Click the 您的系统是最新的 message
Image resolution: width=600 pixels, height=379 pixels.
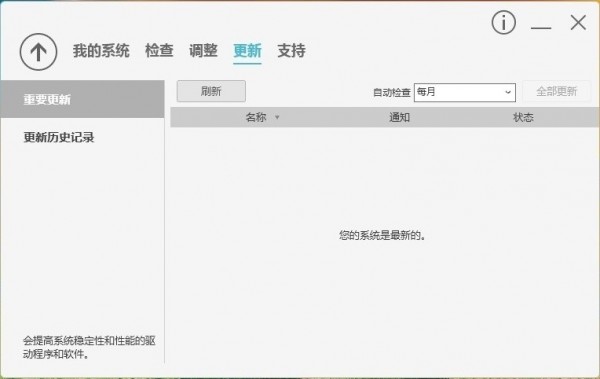click(382, 235)
